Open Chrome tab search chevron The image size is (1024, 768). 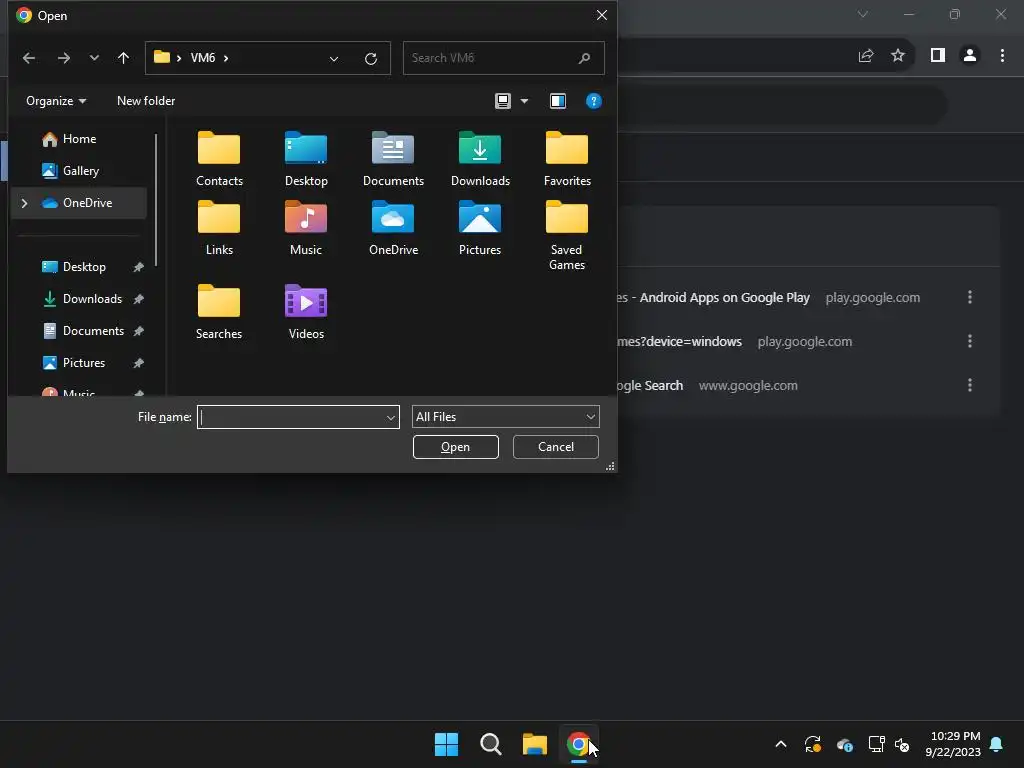pos(863,14)
